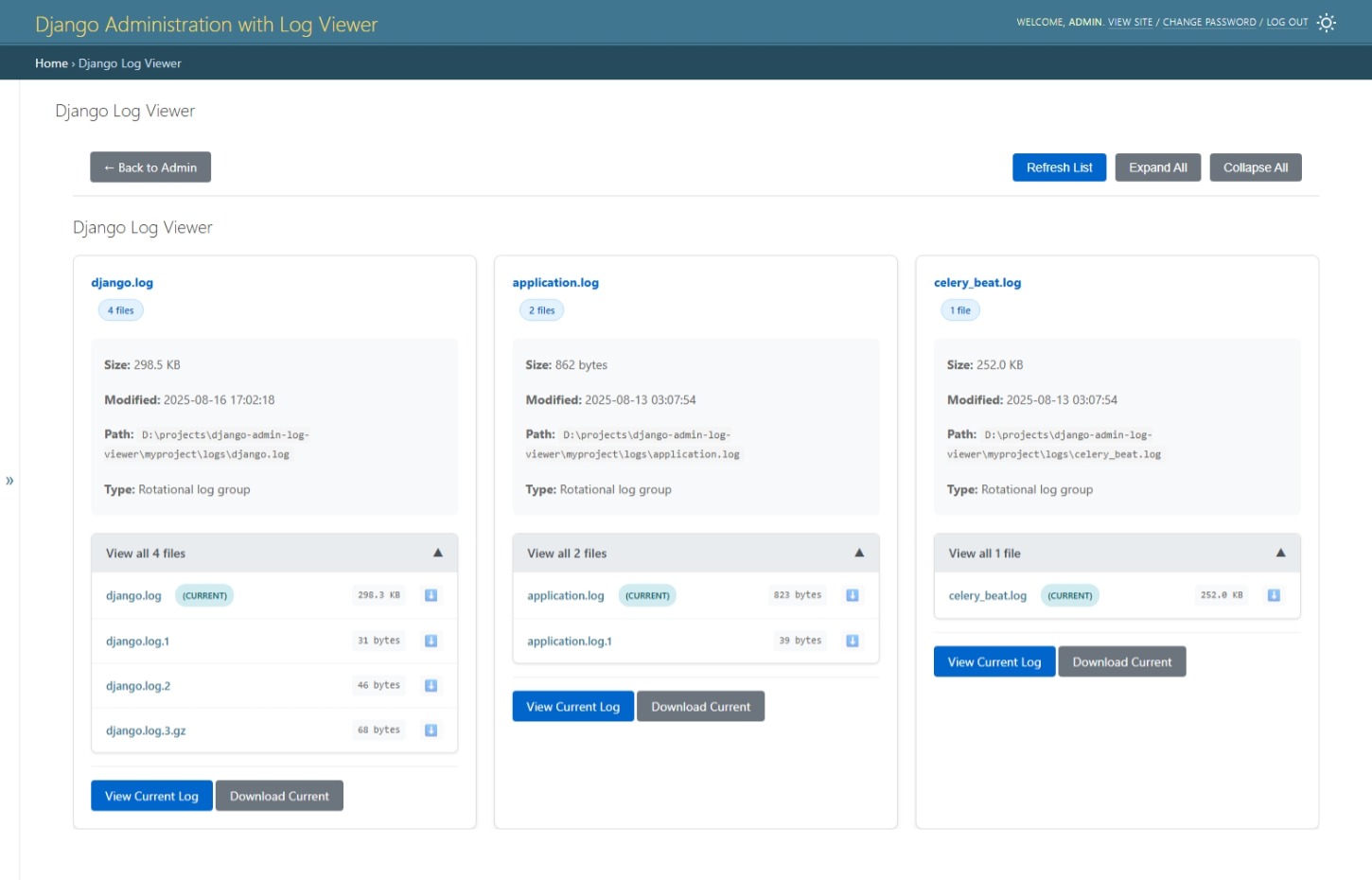
Task: Download django.log.2 file icon
Action: pyautogui.click(x=431, y=685)
